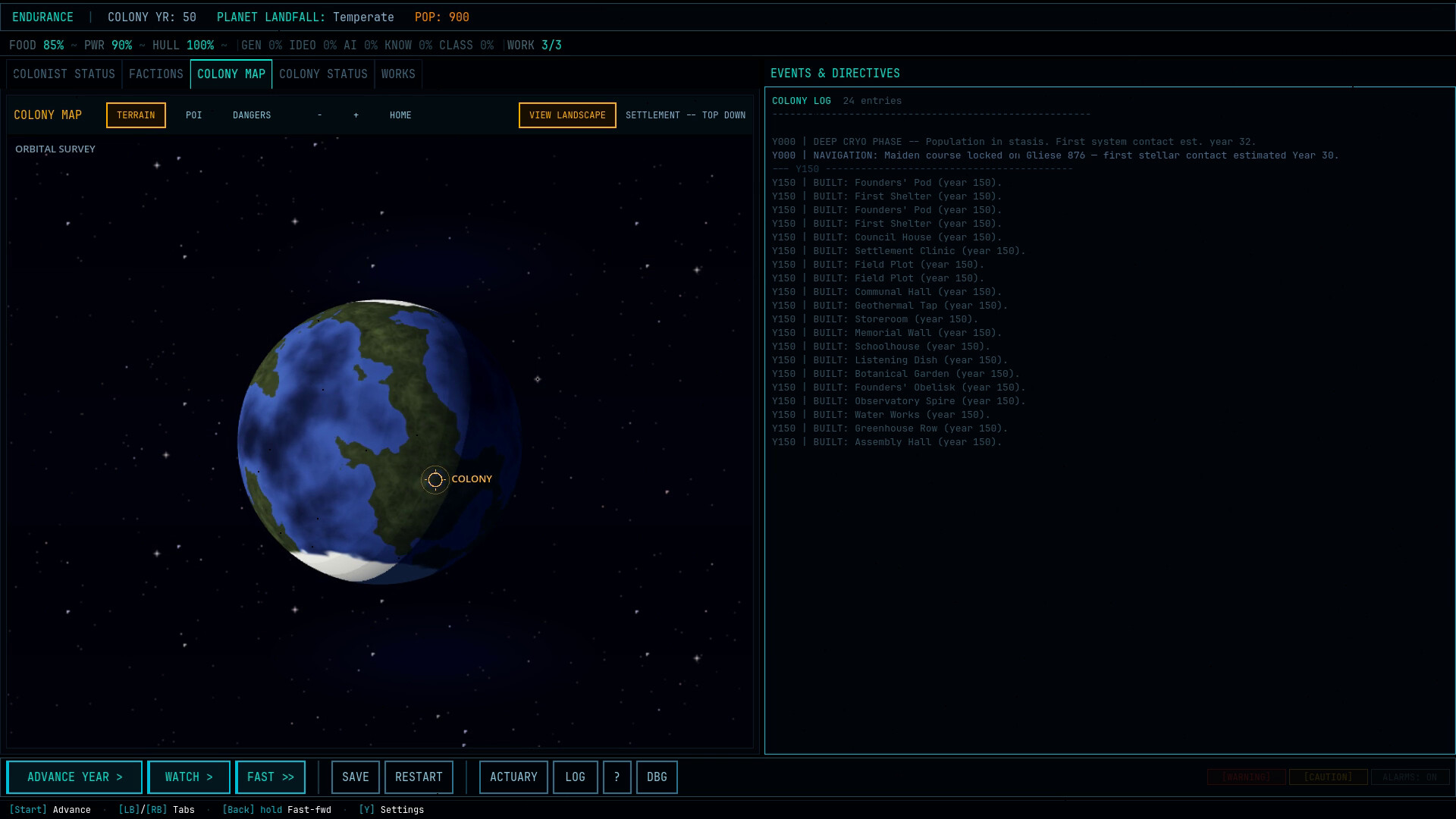Click EVENTS & DIRECTIVES panel title
Viewport: 1456px width, 819px height.
click(x=835, y=74)
